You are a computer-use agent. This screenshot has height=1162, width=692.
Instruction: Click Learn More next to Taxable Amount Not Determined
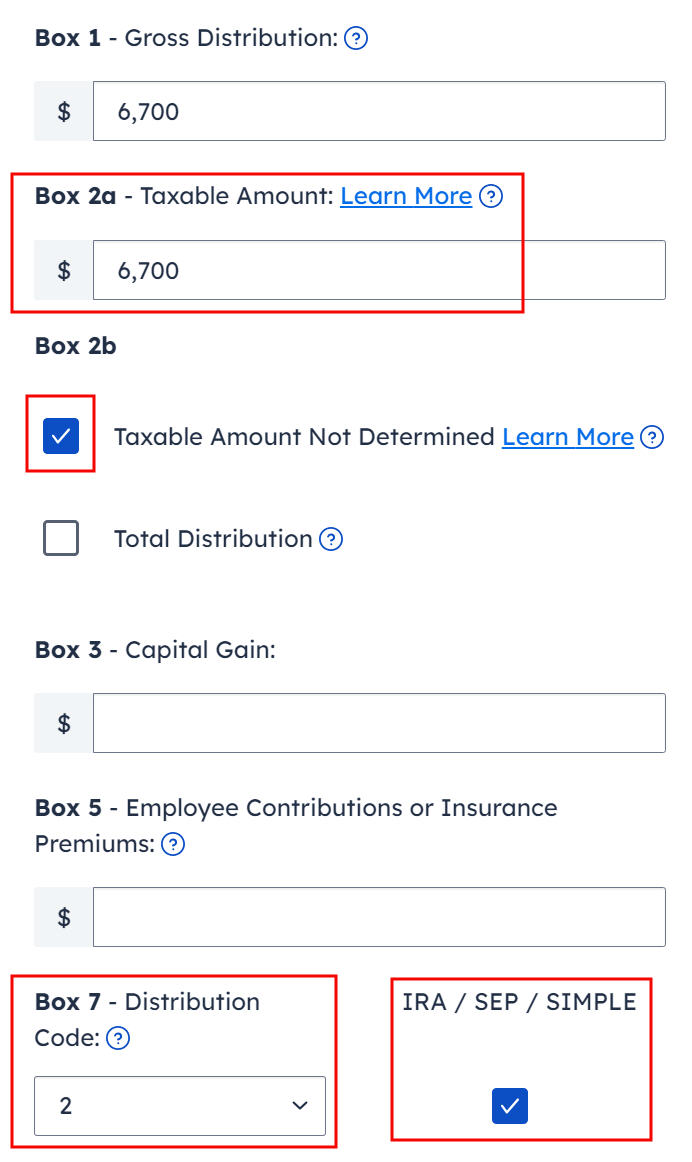(567, 437)
